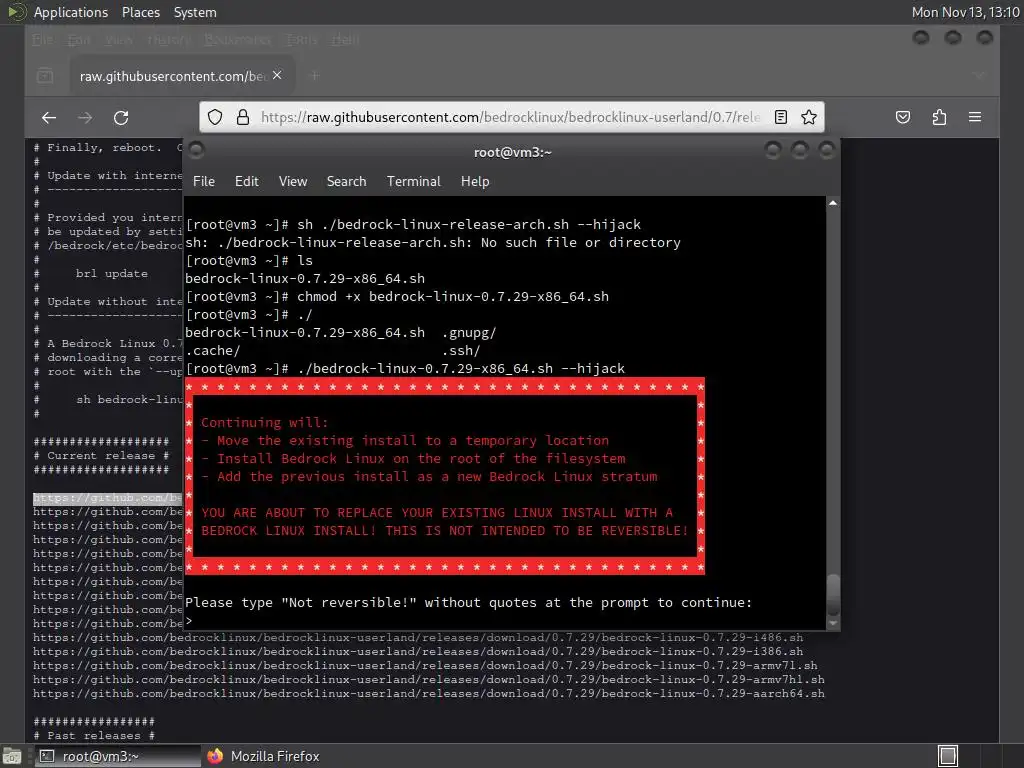
Task: Click the terminal scrollbar thumb
Action: click(833, 594)
